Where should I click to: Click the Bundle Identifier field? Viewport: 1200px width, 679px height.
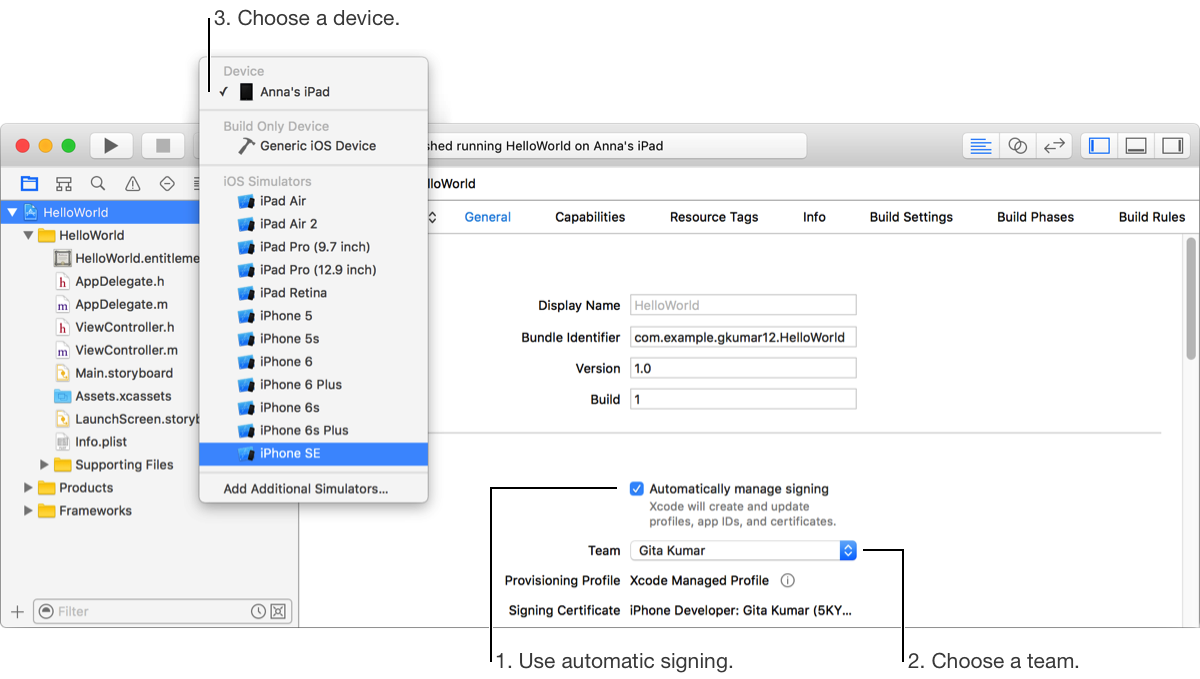click(x=743, y=337)
